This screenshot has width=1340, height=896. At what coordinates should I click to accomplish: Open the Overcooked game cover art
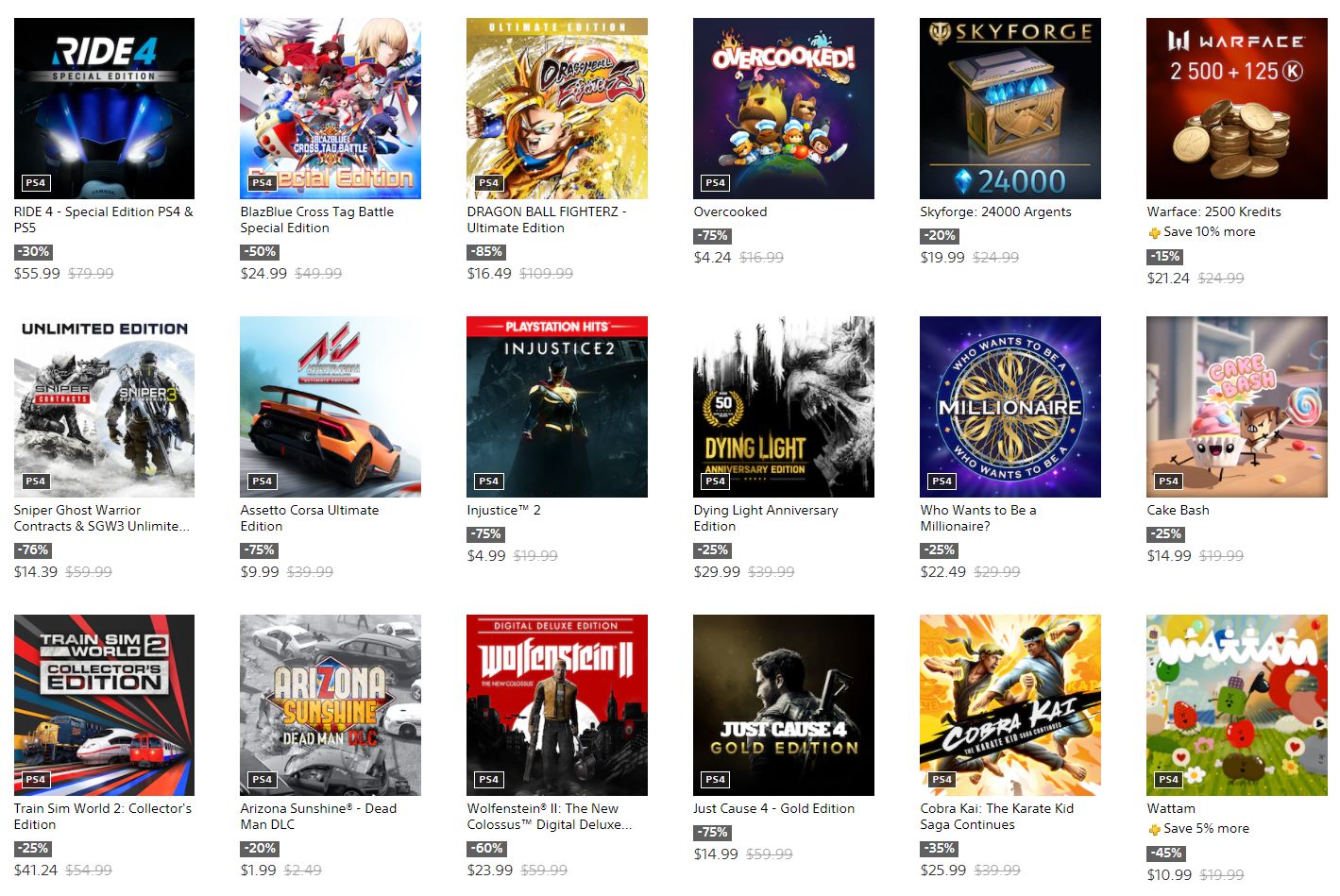(784, 109)
